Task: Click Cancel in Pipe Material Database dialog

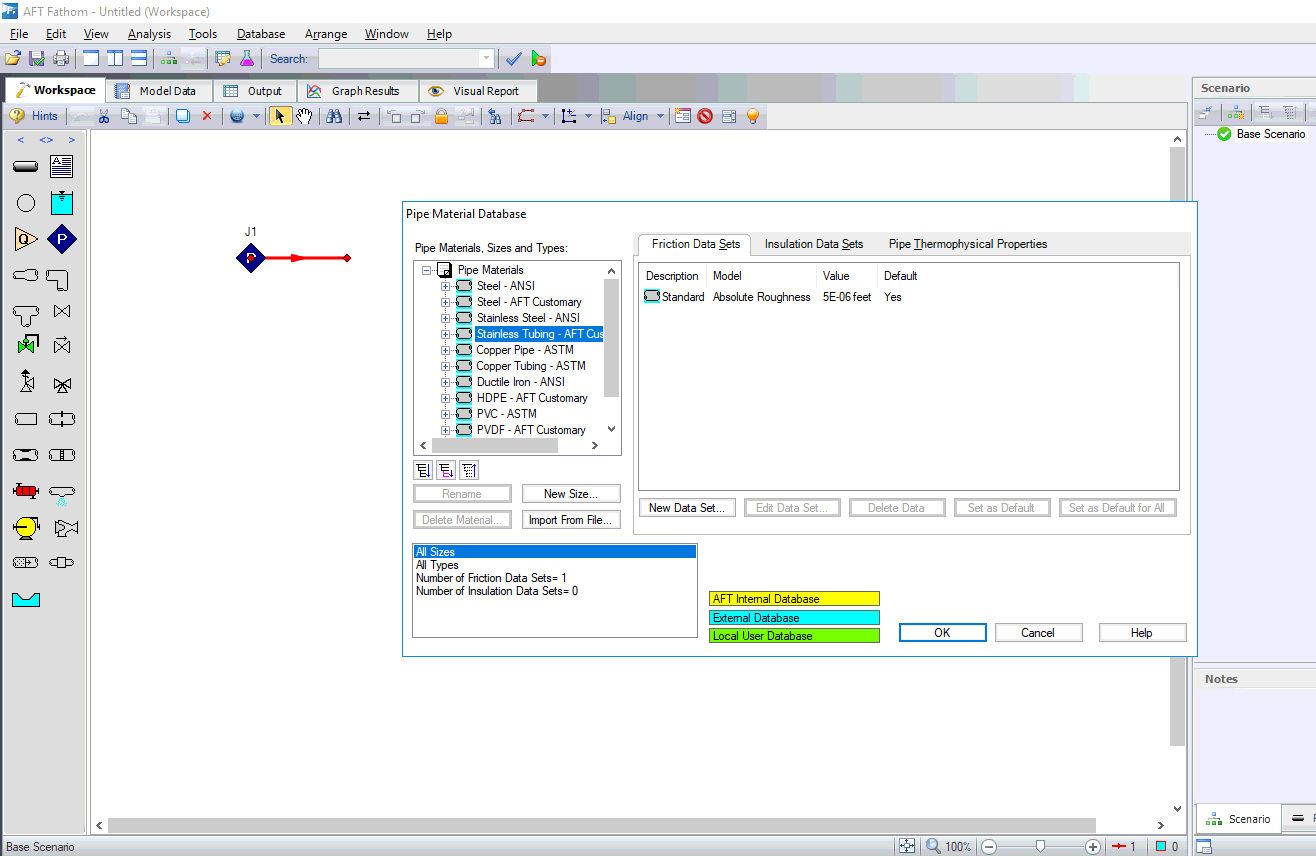Action: pyautogui.click(x=1038, y=633)
